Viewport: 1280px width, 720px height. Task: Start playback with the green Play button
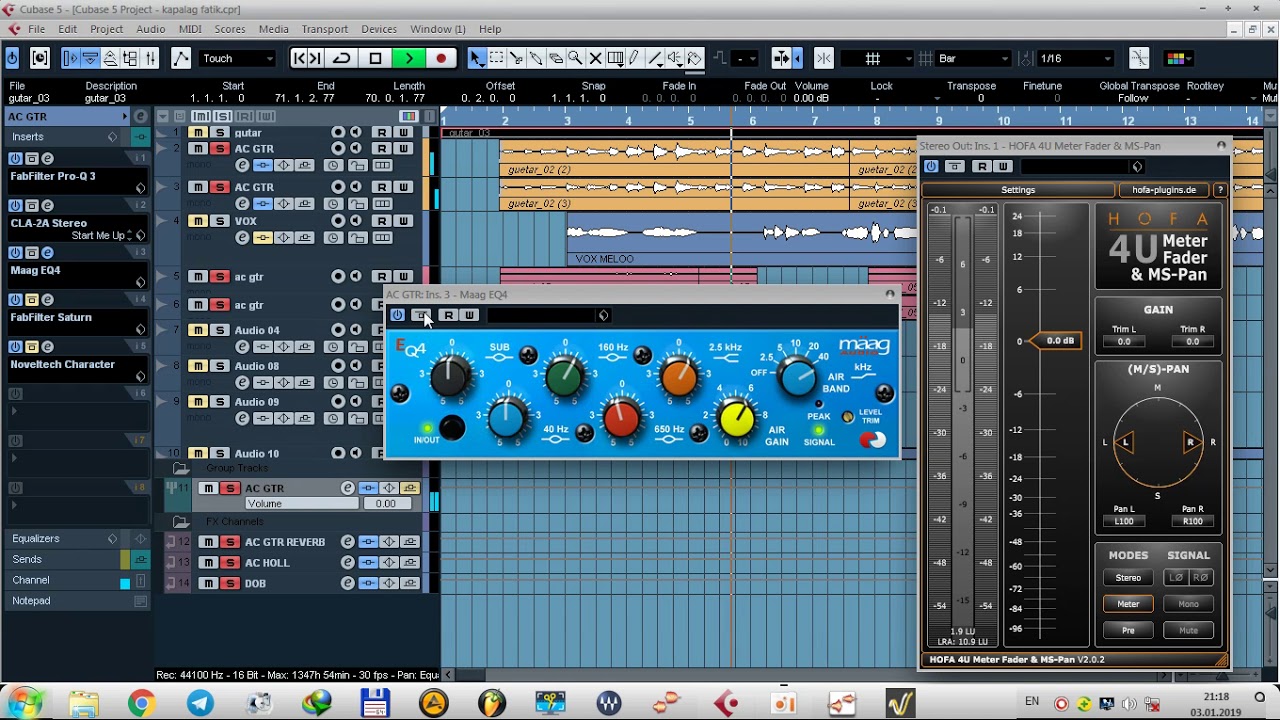click(x=408, y=58)
